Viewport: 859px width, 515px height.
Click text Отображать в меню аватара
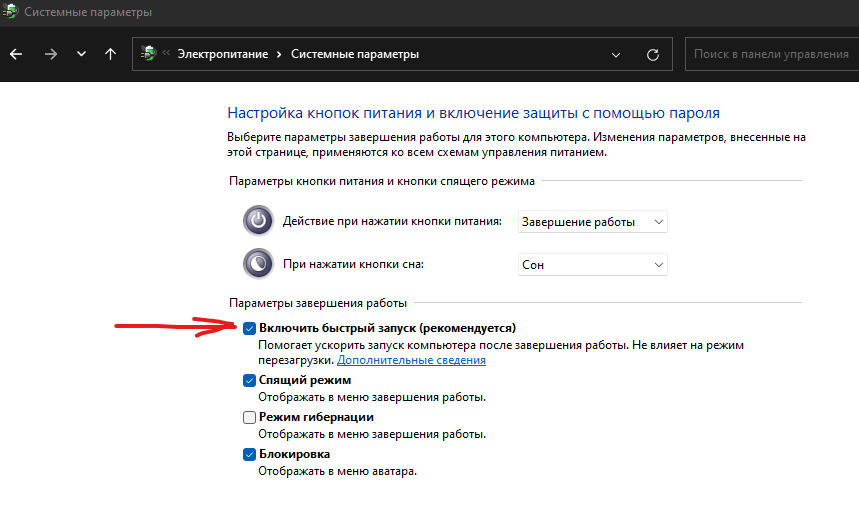coord(337,471)
